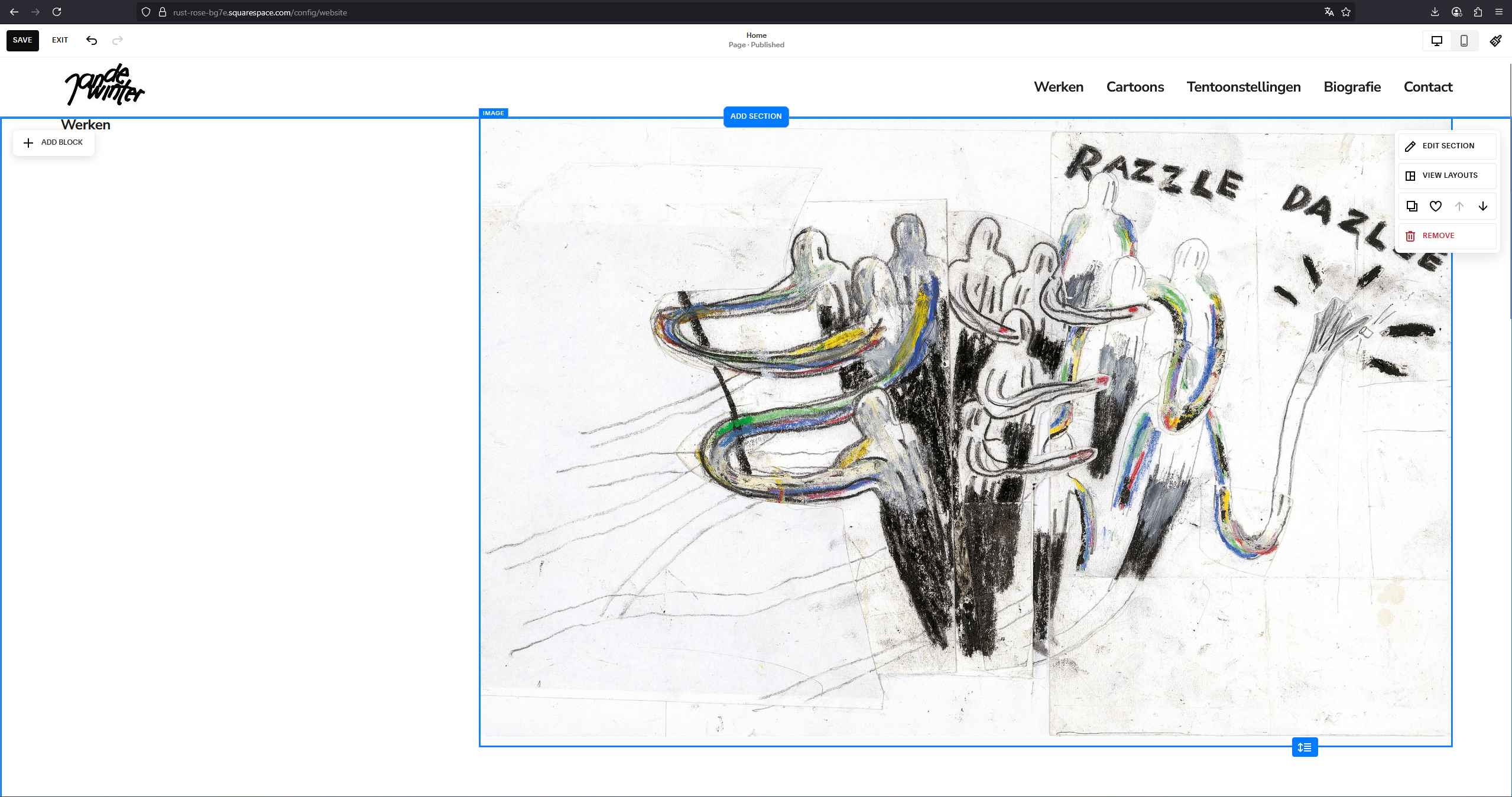This screenshot has width=1512, height=797.
Task: Undo the last edit
Action: point(92,40)
